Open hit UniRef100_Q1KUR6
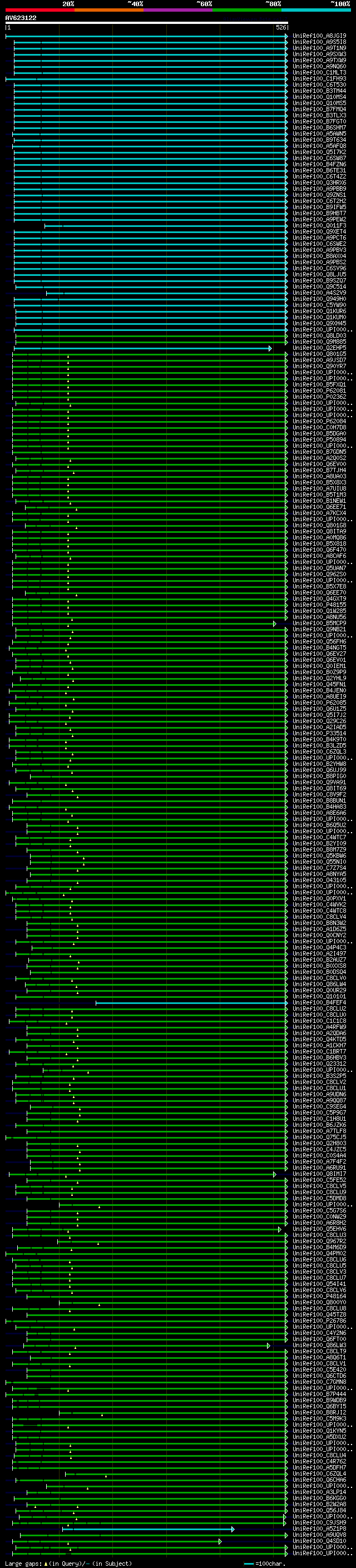 [319, 311]
